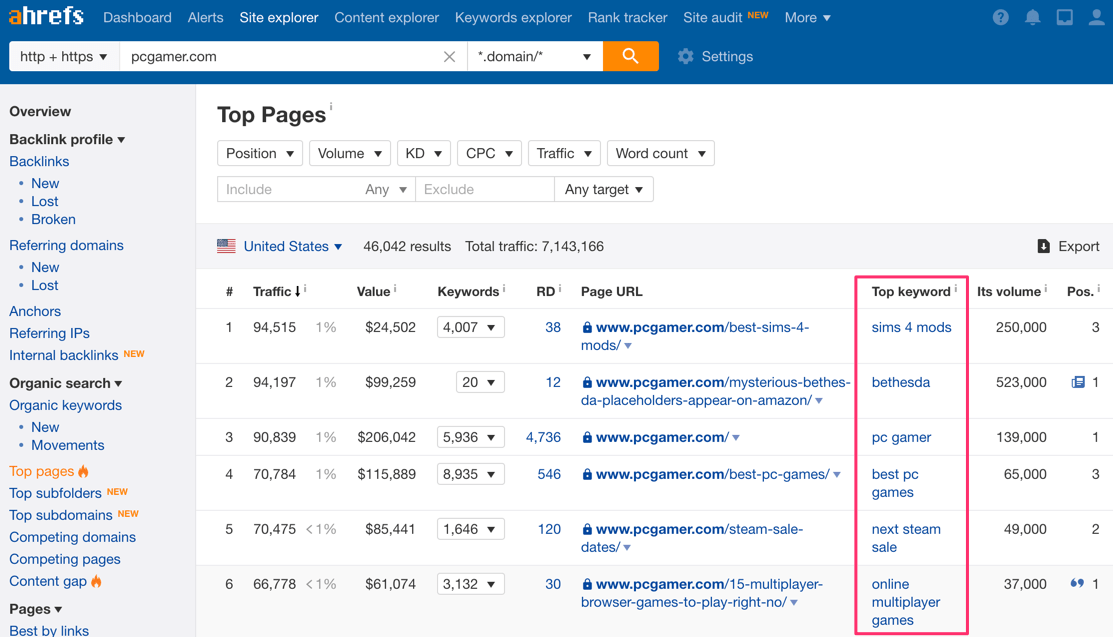Change country from United States dropdown
Image resolution: width=1113 pixels, height=637 pixels.
292,246
